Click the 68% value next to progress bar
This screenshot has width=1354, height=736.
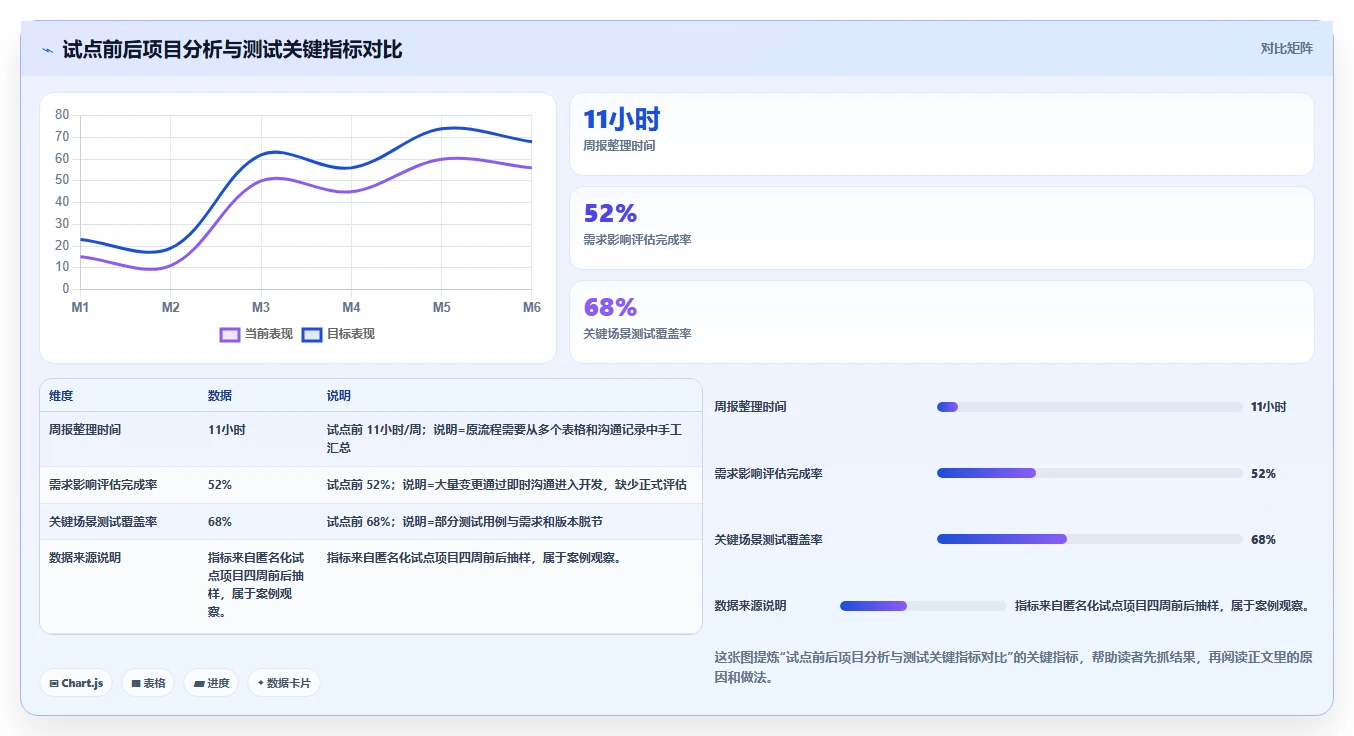point(1263,540)
